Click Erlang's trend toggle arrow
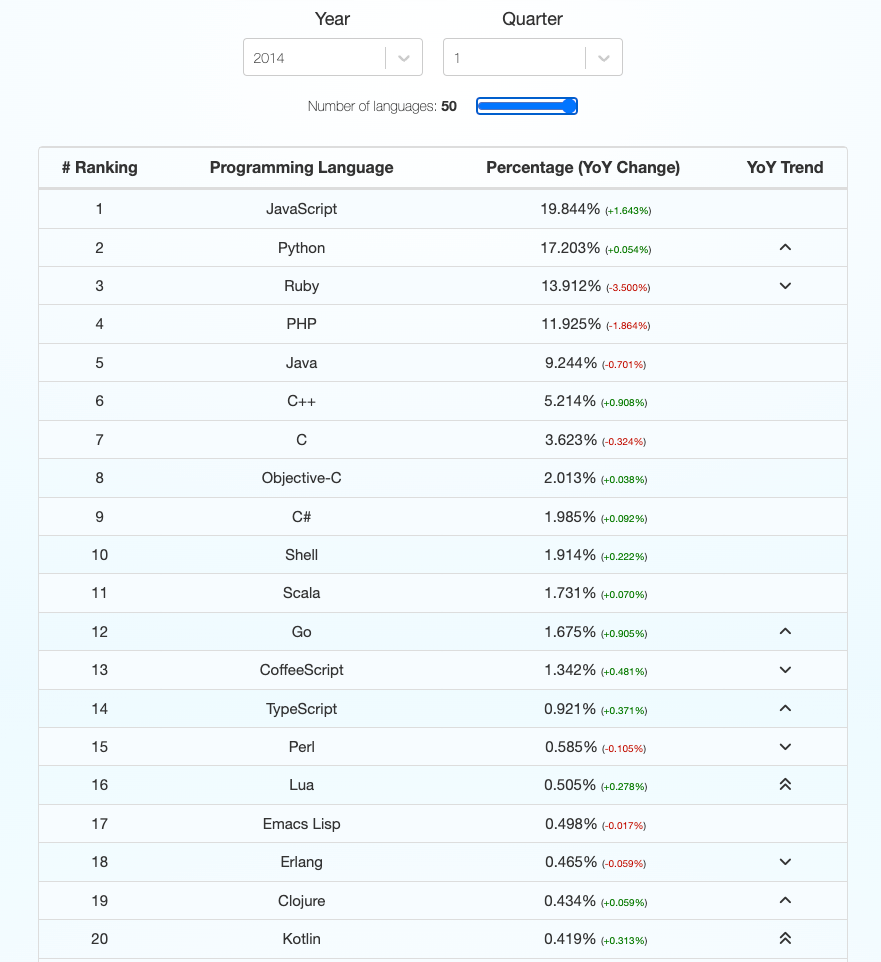 pos(785,862)
